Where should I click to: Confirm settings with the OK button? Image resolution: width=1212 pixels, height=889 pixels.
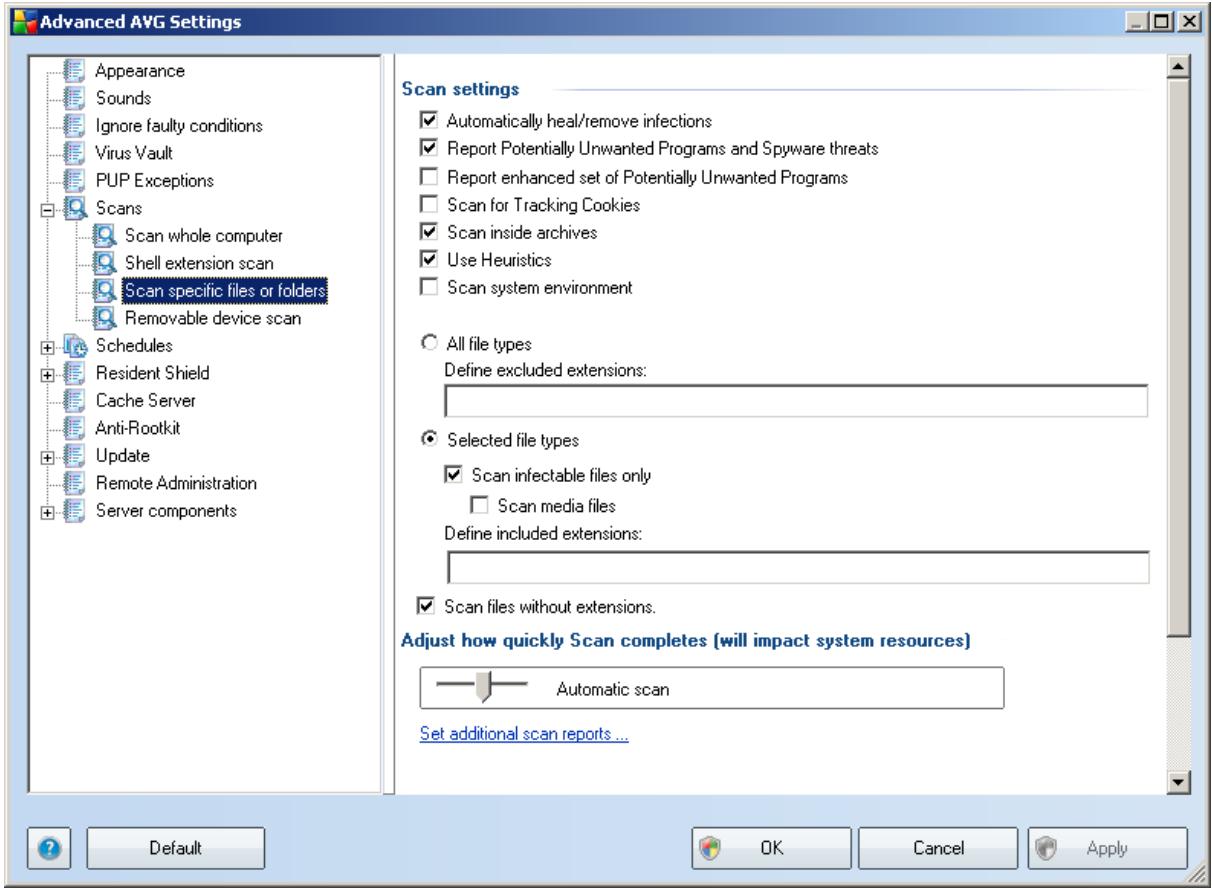point(772,847)
